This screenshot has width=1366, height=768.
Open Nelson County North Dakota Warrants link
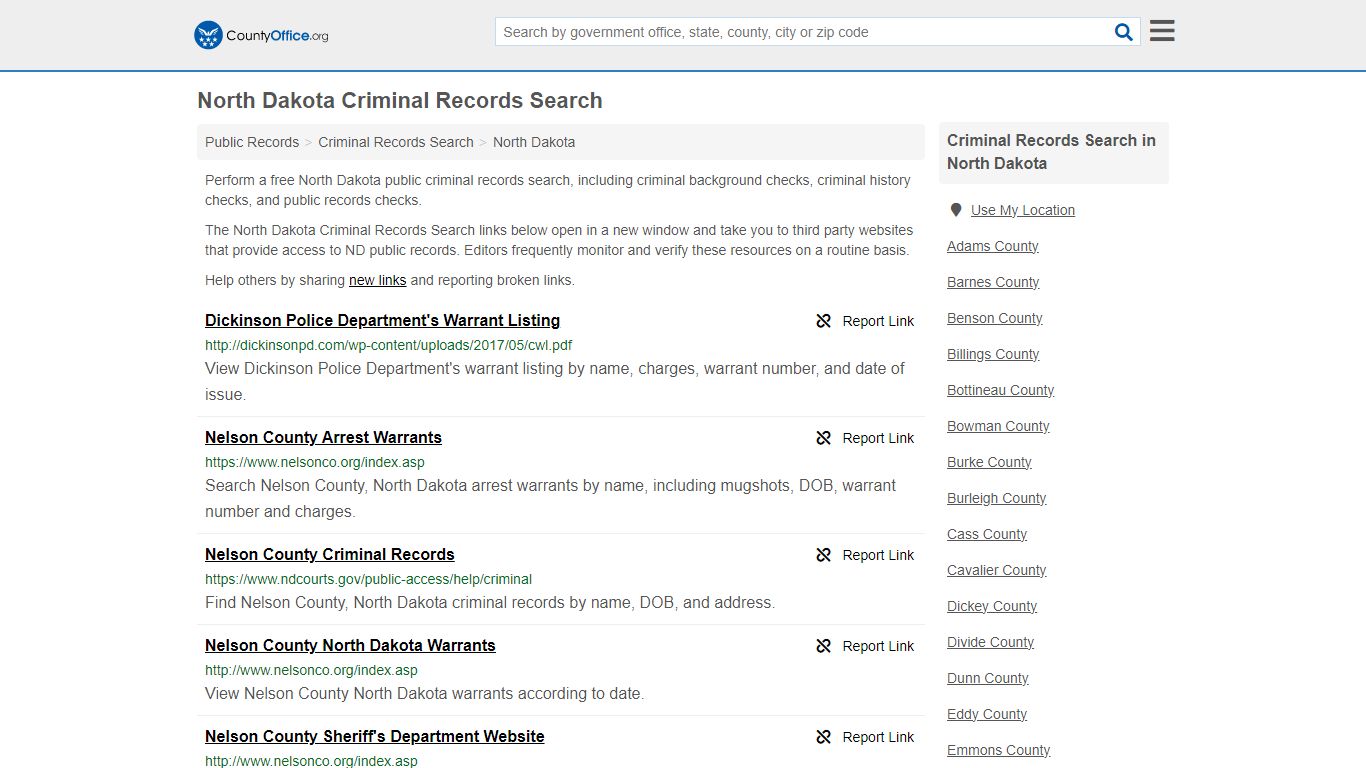click(350, 645)
